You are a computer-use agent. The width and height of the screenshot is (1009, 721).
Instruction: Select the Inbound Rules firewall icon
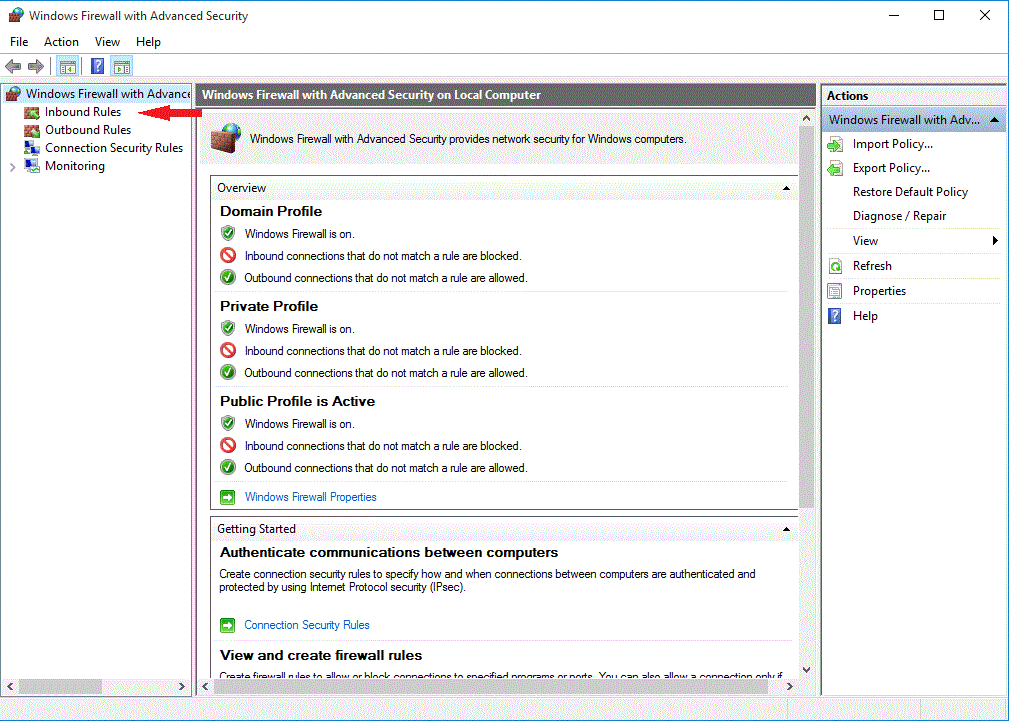(x=33, y=111)
